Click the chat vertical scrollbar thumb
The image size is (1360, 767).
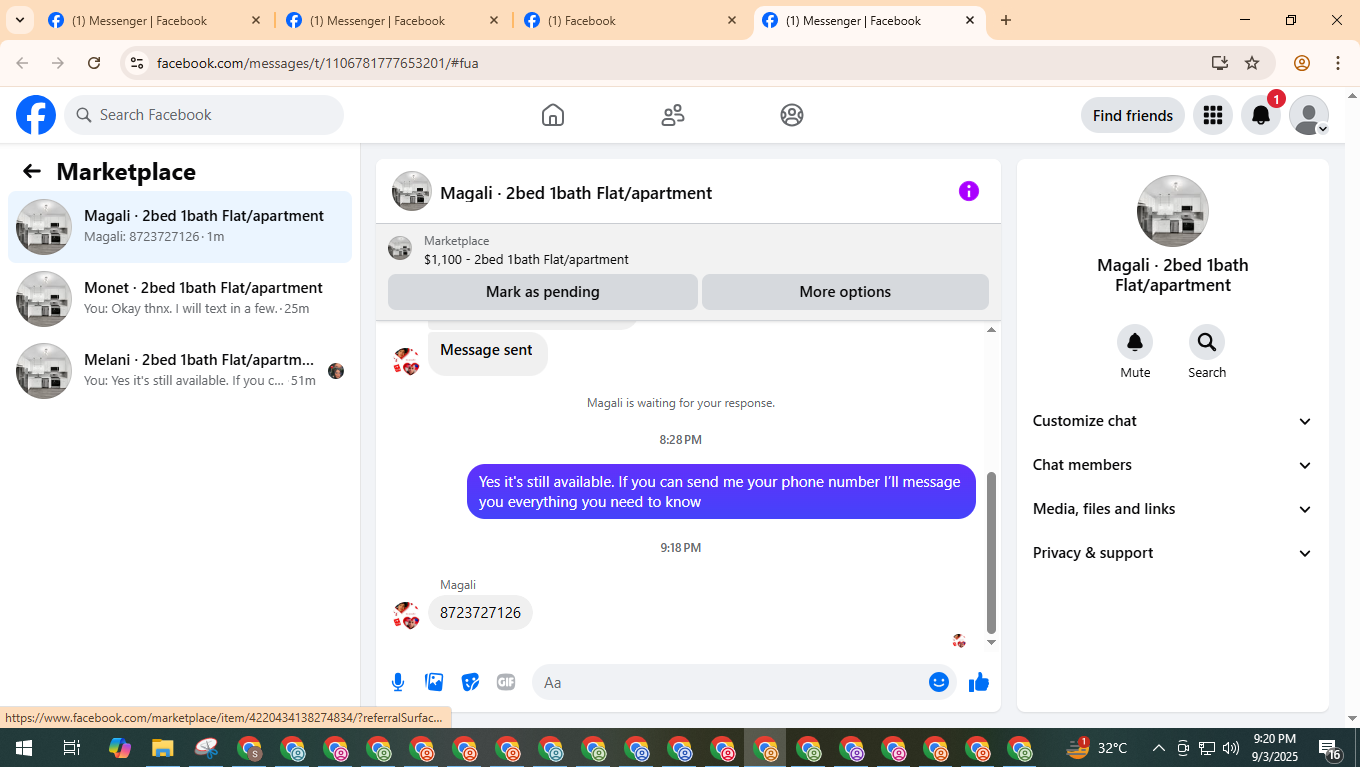pyautogui.click(x=991, y=553)
